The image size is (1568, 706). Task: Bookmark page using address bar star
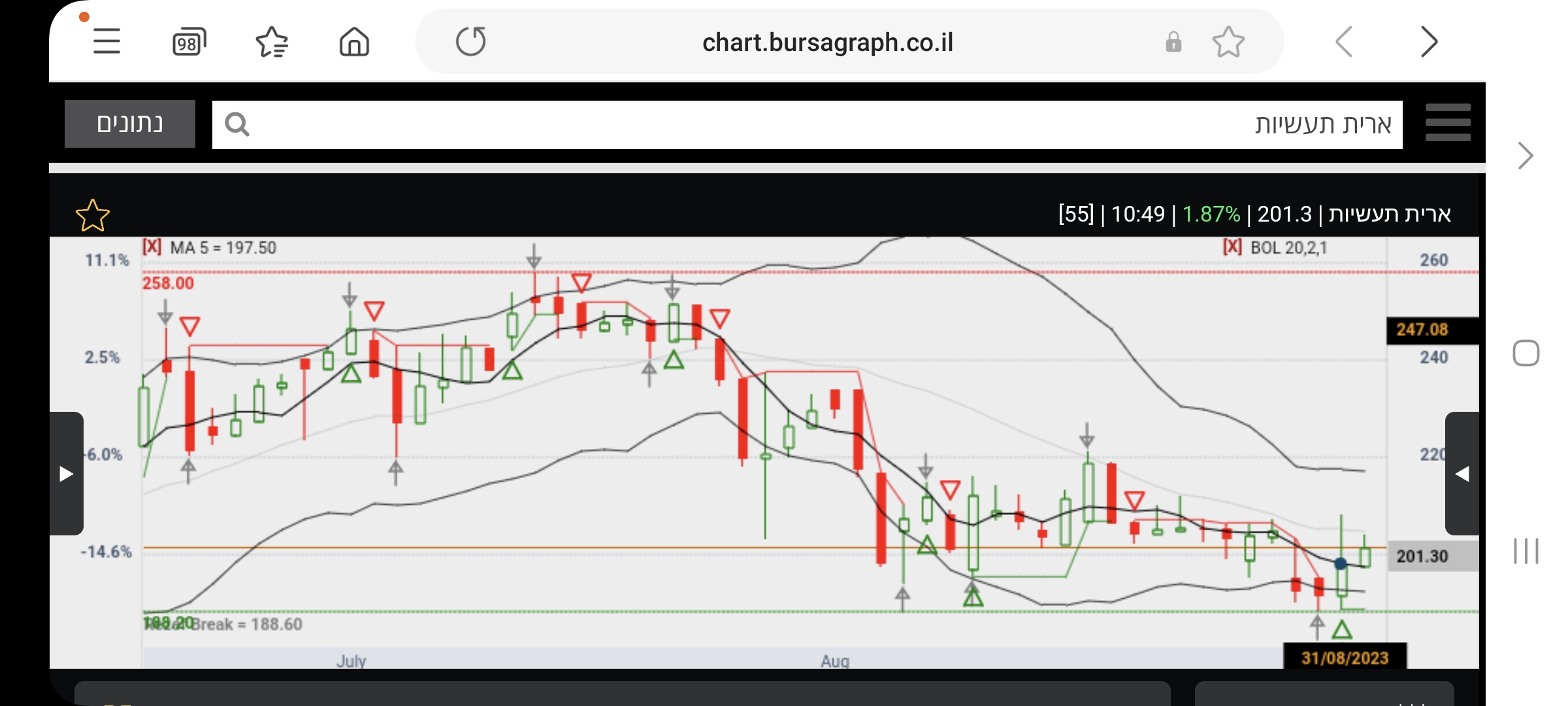pyautogui.click(x=1228, y=42)
